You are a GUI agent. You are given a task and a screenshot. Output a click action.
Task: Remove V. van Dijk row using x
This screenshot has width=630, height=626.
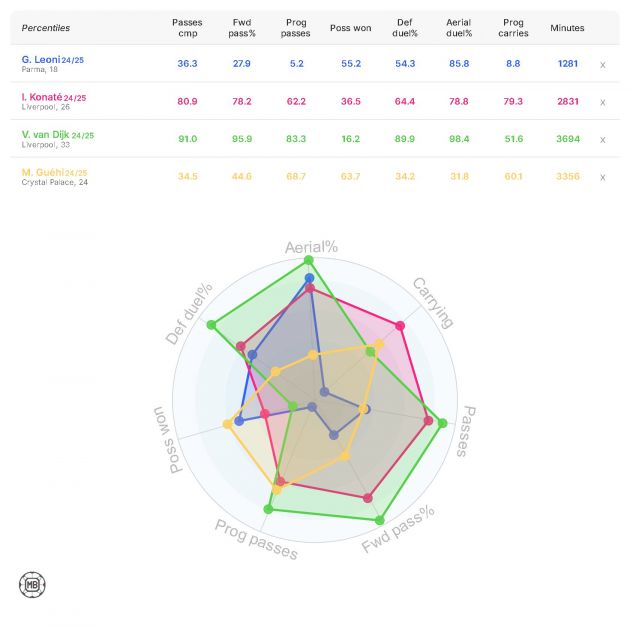pos(602,140)
